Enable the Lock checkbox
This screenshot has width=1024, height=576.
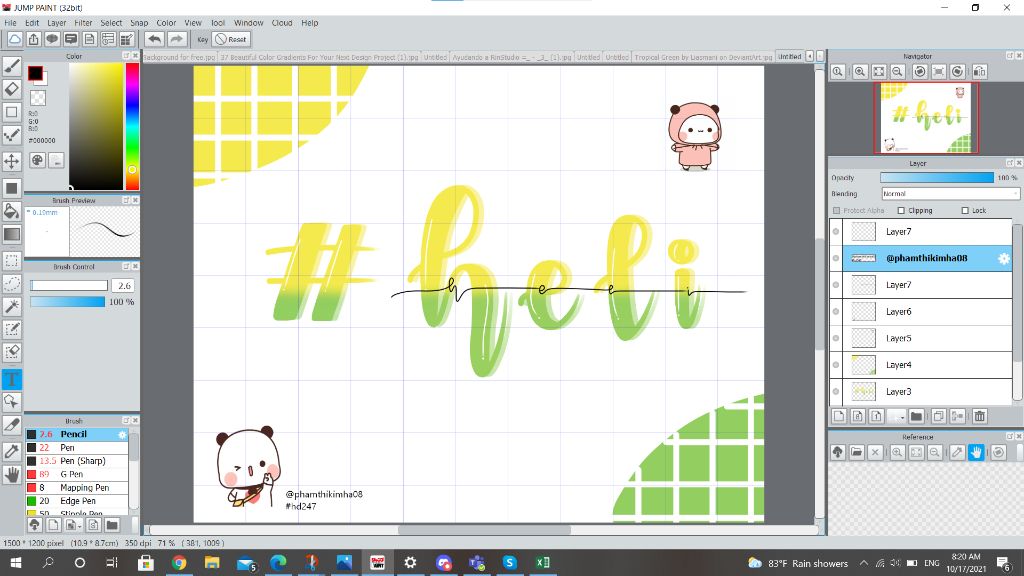coord(965,210)
